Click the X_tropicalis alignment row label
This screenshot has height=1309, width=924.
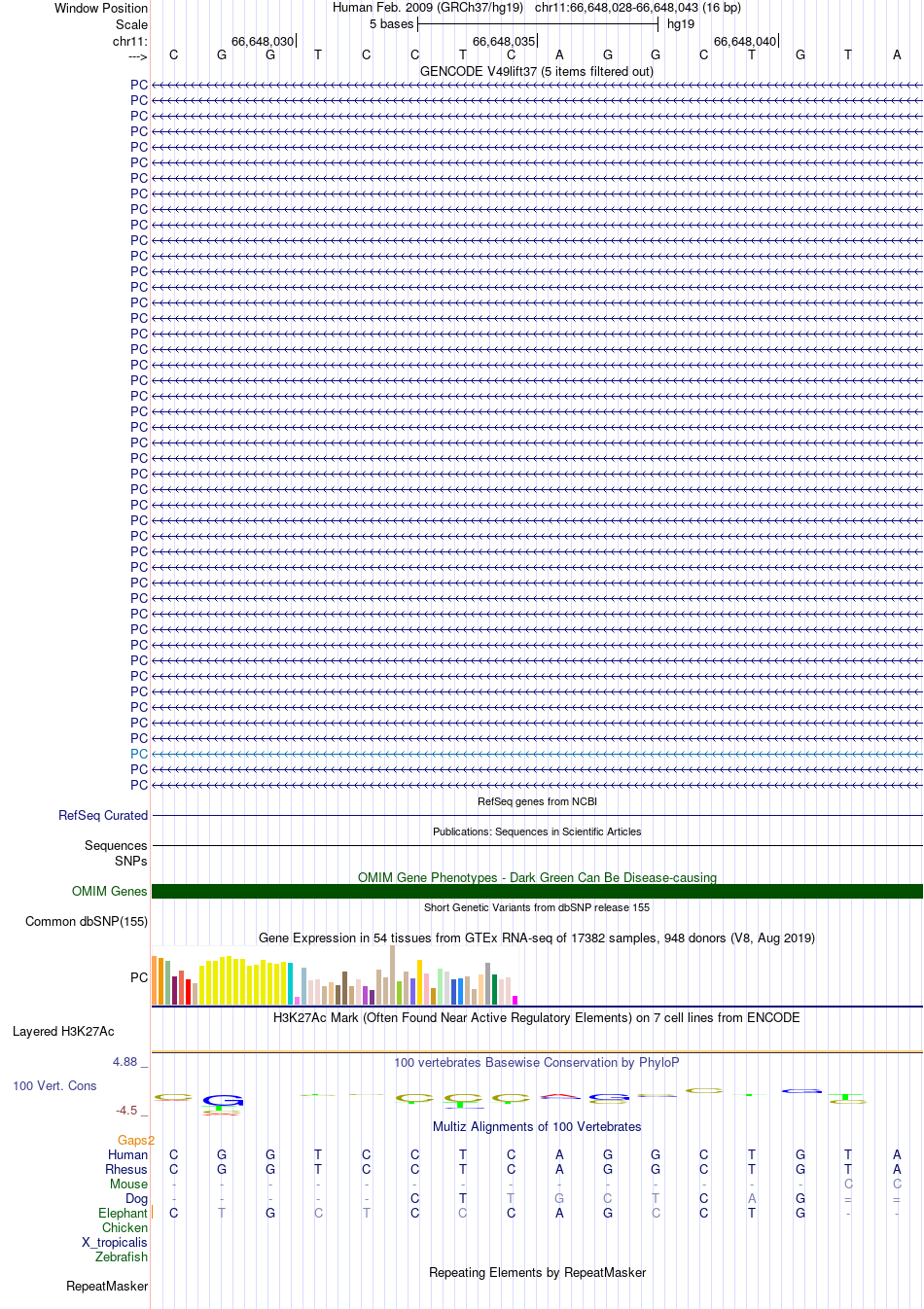point(116,1242)
